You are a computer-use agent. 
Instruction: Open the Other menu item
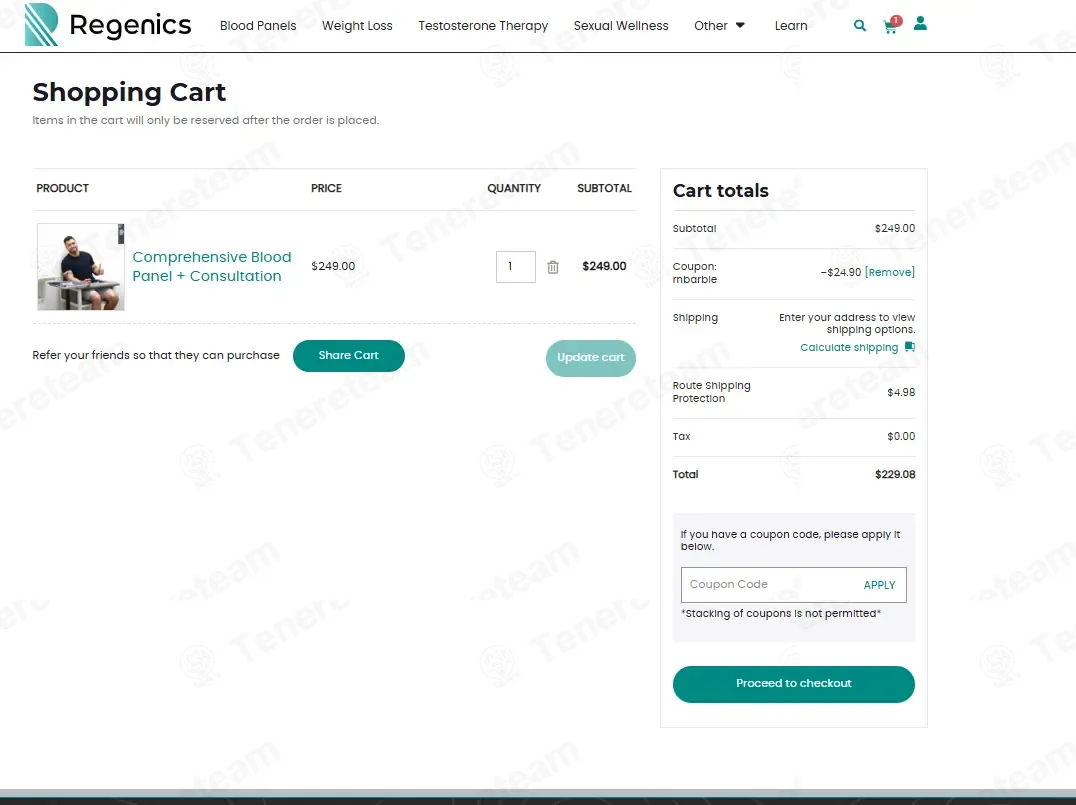tap(710, 25)
